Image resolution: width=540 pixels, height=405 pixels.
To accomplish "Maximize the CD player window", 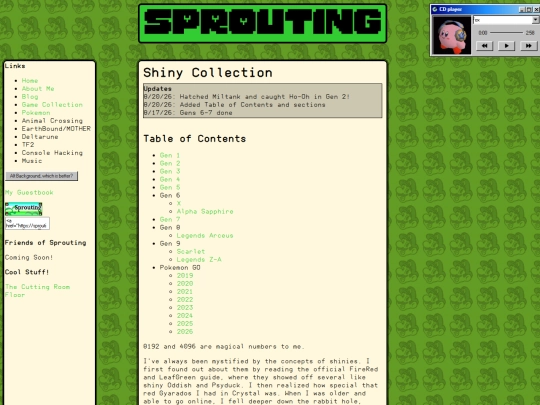I will click(x=529, y=10).
